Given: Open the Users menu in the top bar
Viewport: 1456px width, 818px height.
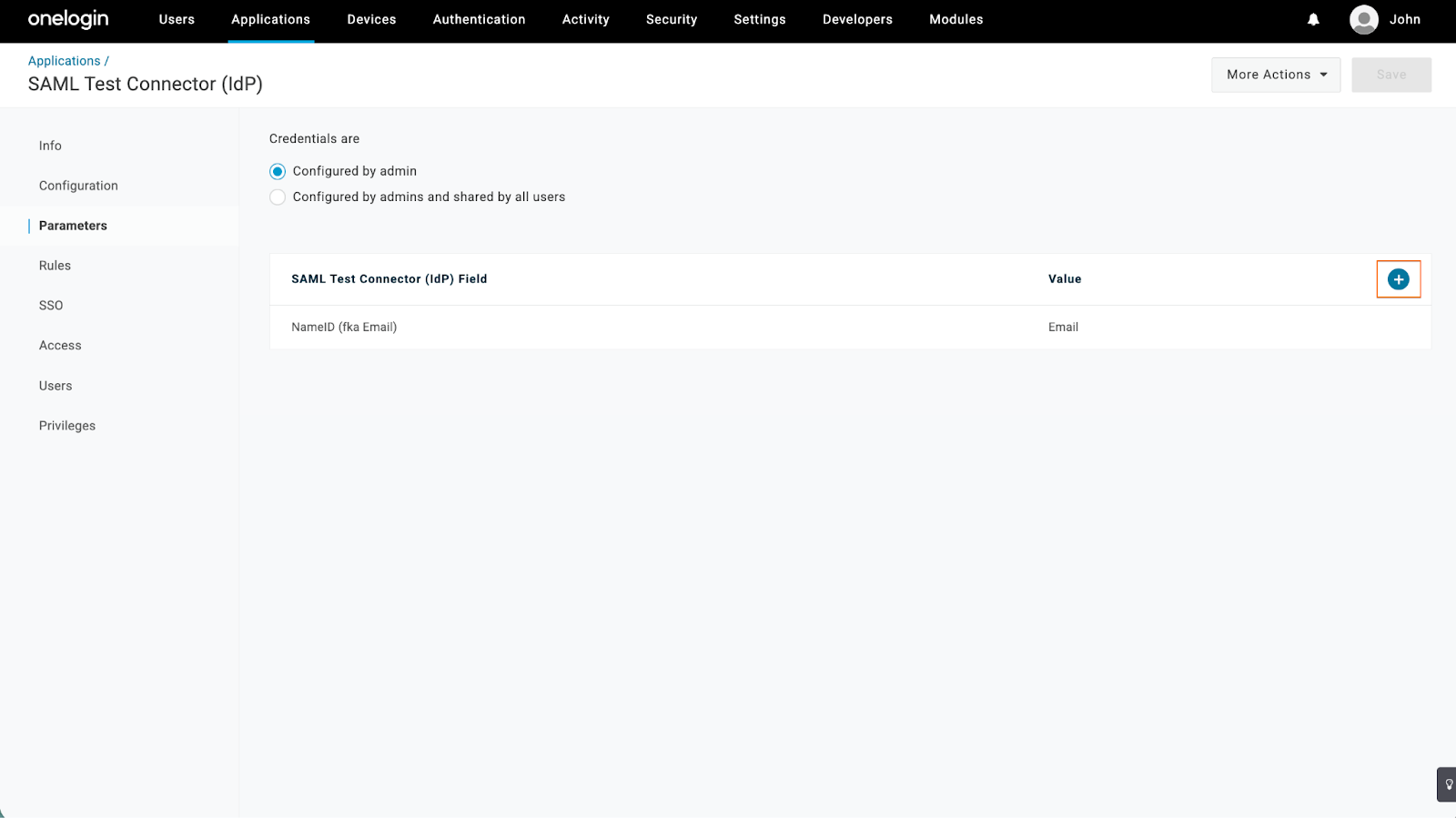Looking at the screenshot, I should coord(177,19).
